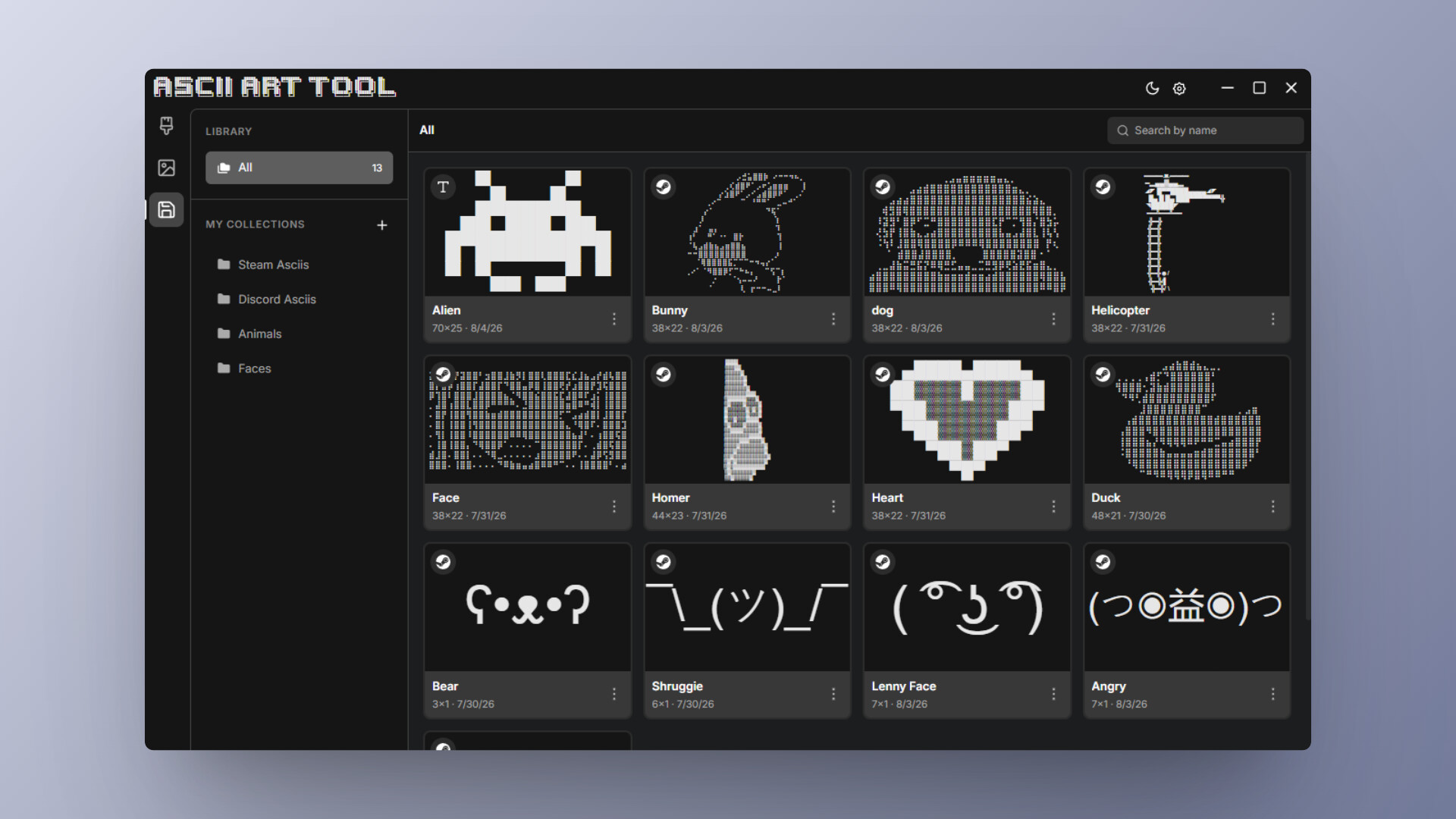Click the Steam badge on Angry card

[1103, 562]
